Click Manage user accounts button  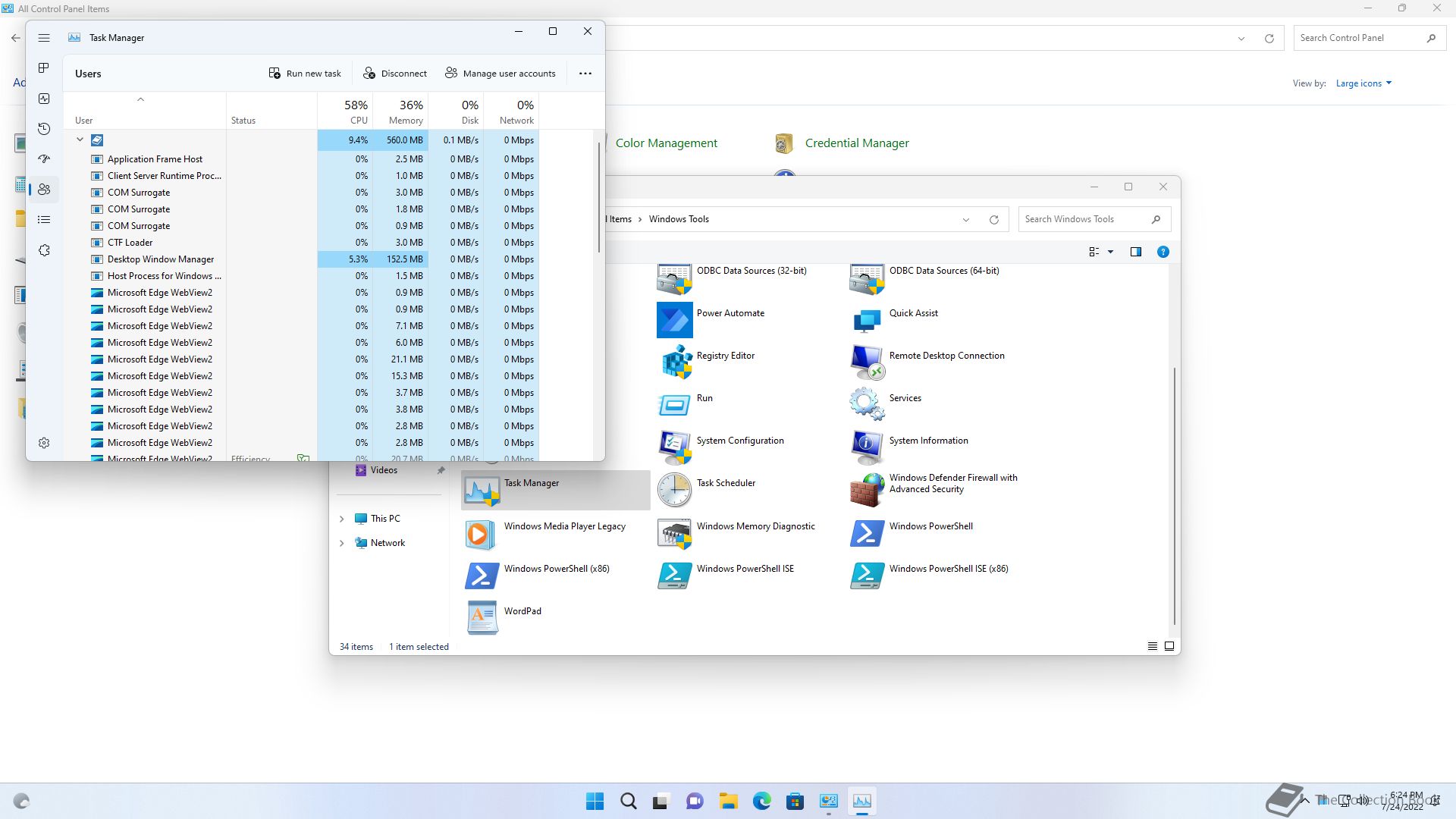click(x=500, y=74)
